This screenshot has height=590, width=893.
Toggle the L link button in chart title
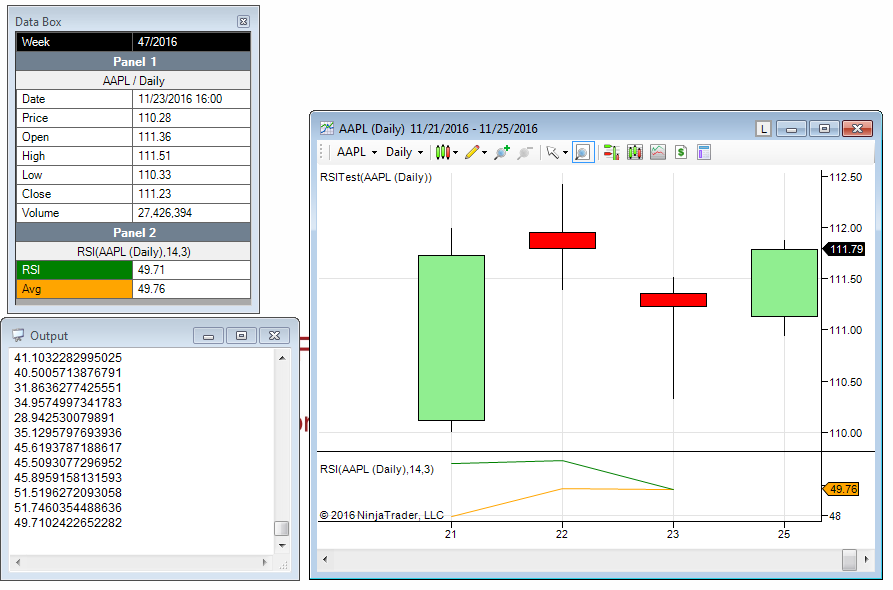763,129
